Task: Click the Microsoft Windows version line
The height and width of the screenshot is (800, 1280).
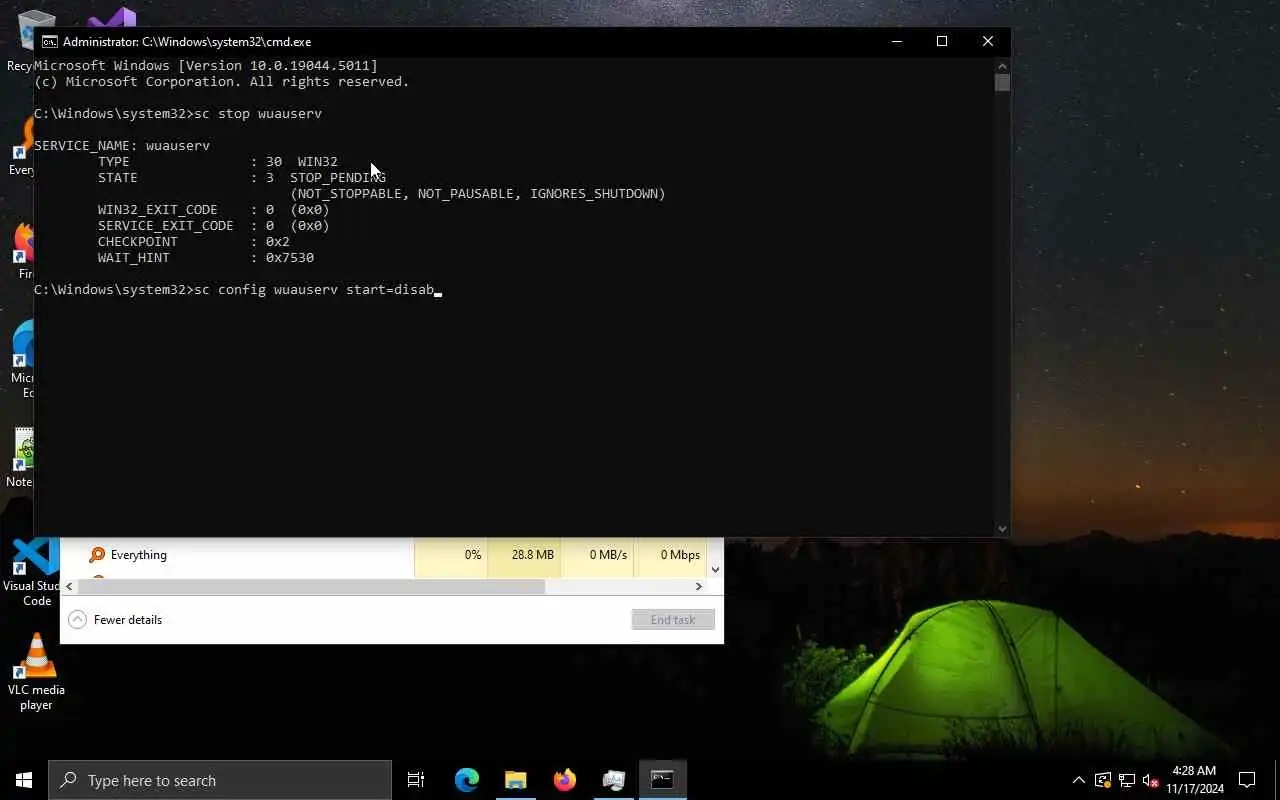Action: [x=206, y=66]
